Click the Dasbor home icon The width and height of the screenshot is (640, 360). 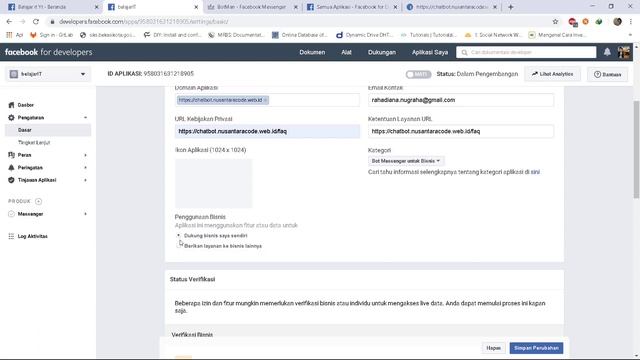coord(11,105)
